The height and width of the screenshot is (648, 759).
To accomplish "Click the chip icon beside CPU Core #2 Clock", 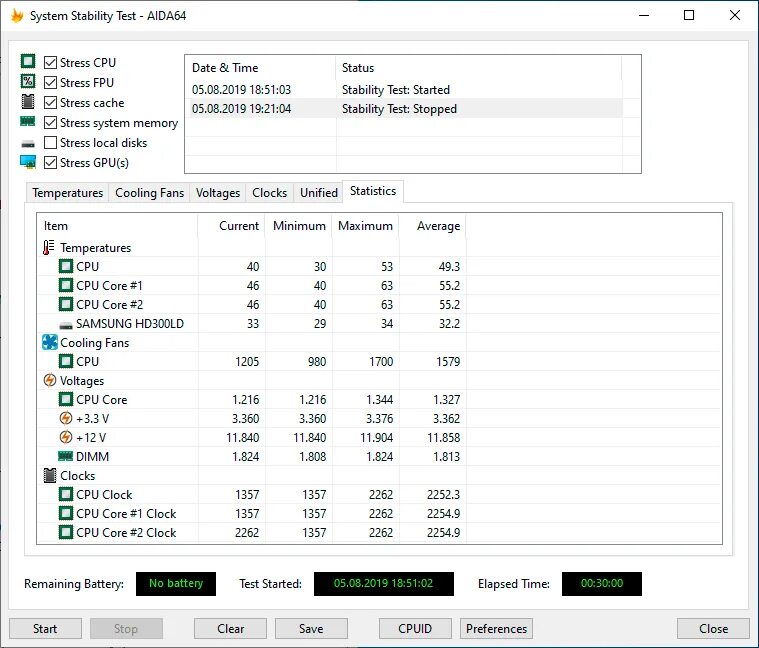I will pyautogui.click(x=66, y=532).
